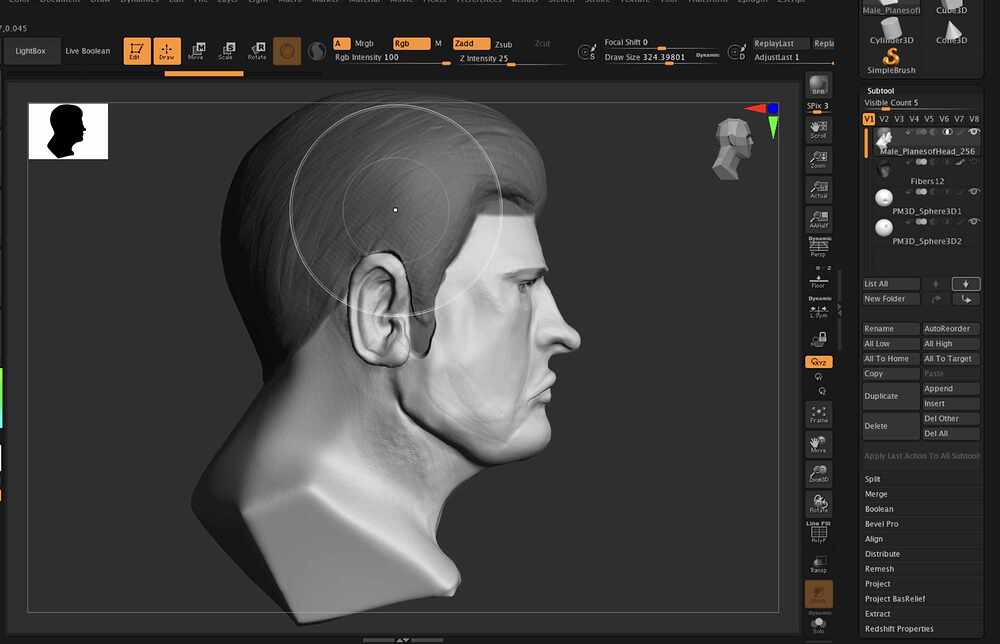Click the S focal shift symmetry icon
1000x644 pixels.
point(587,52)
